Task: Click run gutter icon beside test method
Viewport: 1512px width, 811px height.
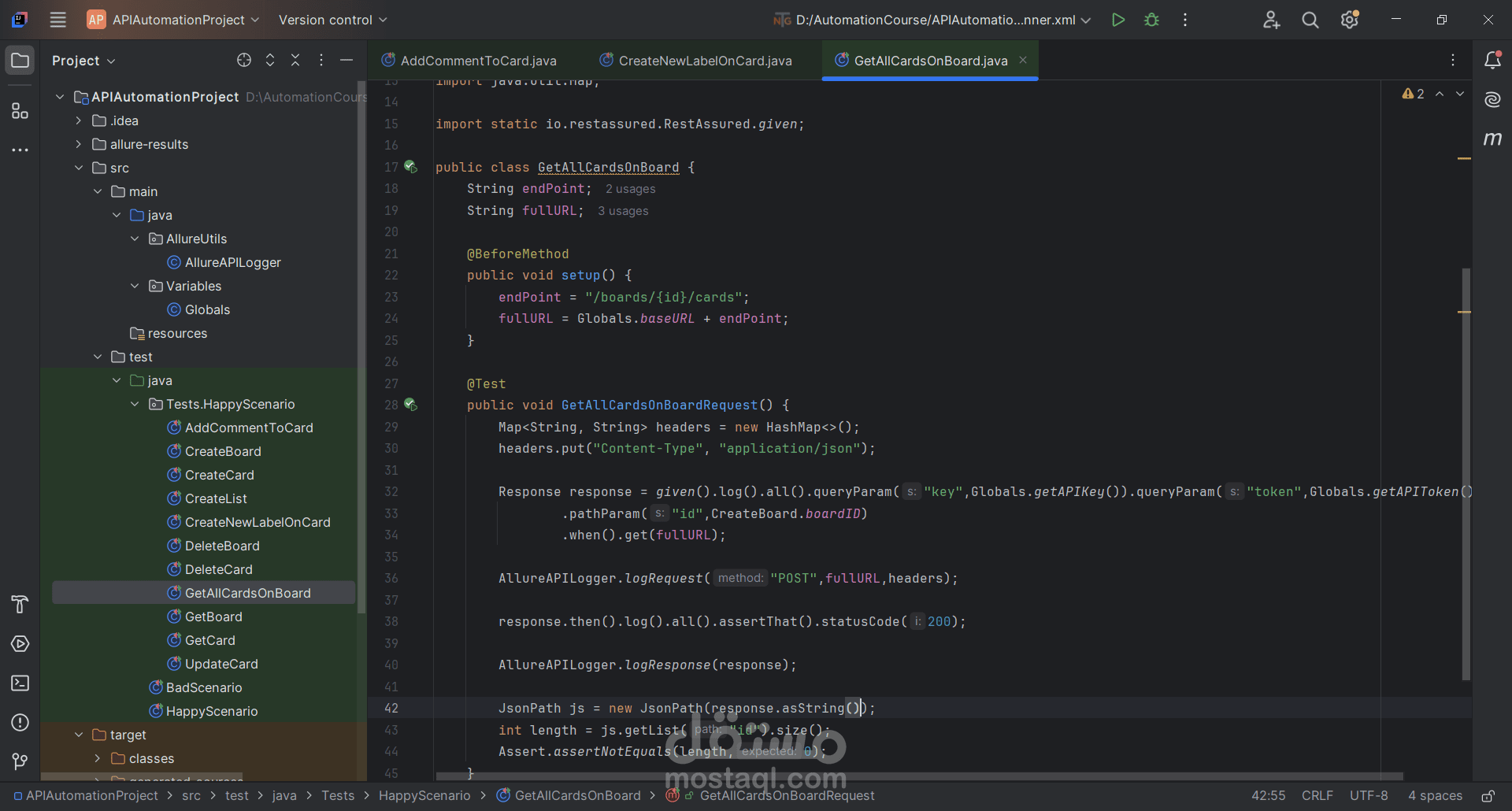Action: (x=410, y=405)
